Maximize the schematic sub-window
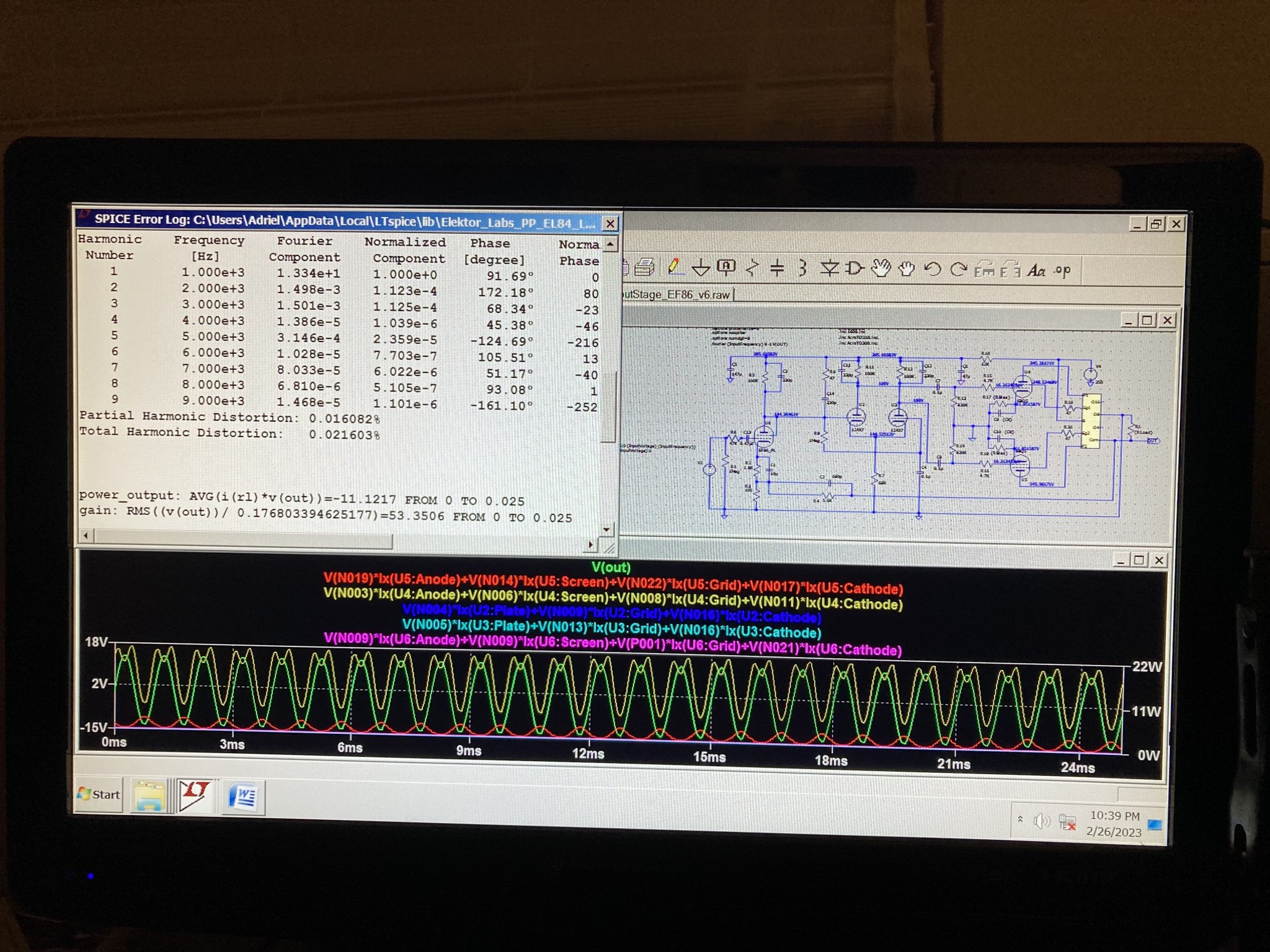The image size is (1270, 952). (1147, 320)
